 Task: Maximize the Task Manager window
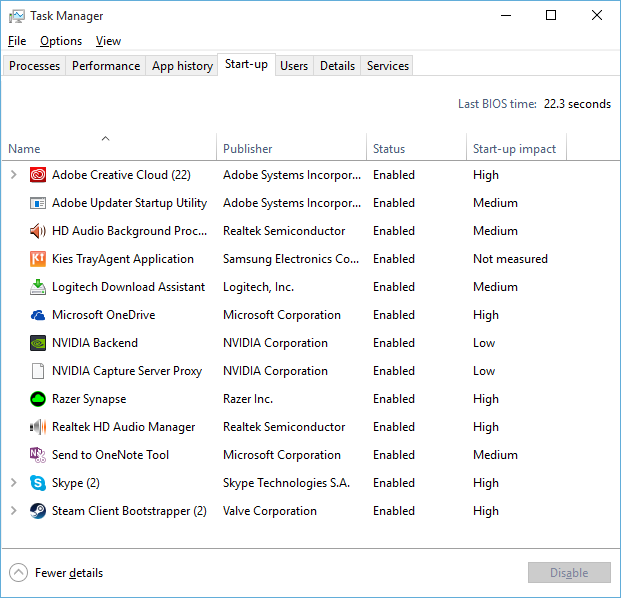551,16
